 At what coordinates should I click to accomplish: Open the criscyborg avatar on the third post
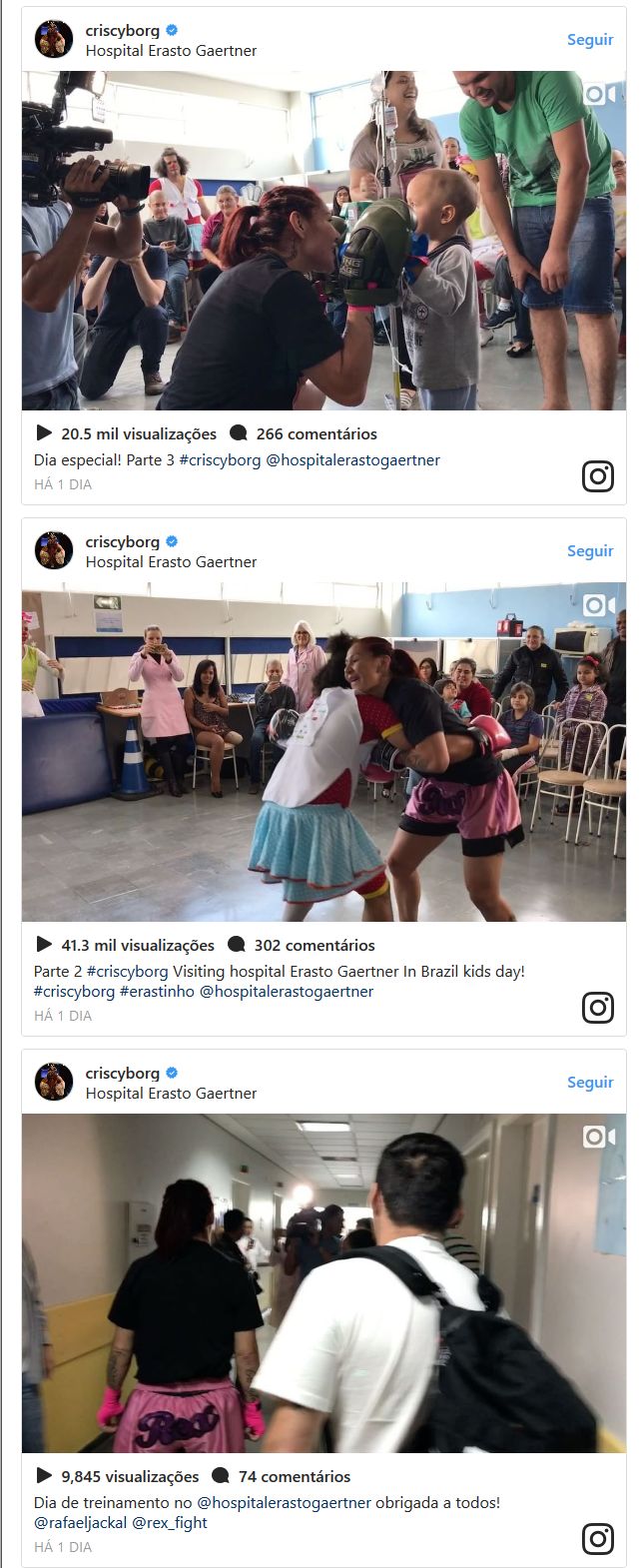click(x=54, y=1082)
